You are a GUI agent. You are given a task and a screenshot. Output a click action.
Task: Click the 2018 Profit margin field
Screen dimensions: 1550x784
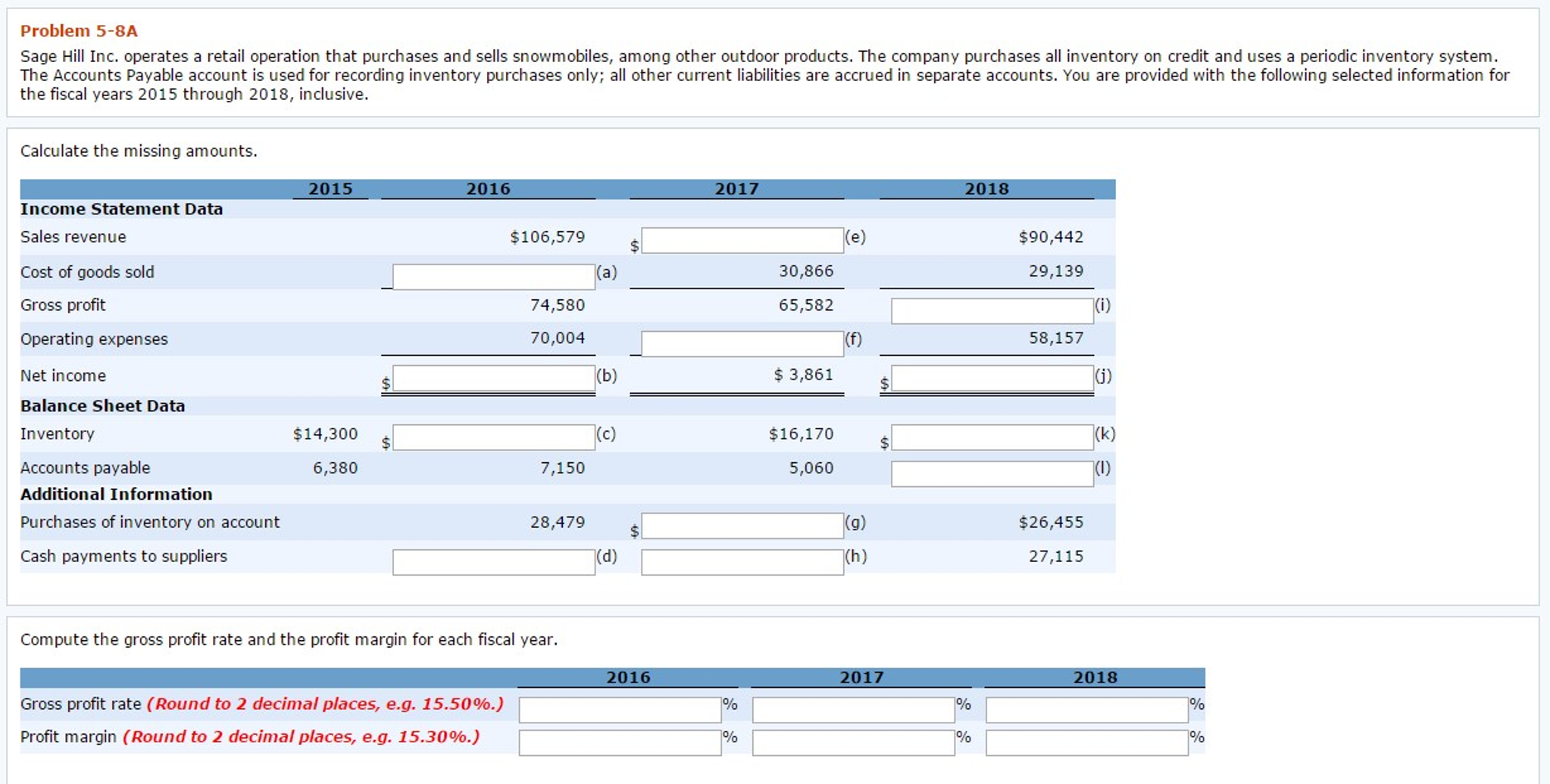(x=1087, y=742)
